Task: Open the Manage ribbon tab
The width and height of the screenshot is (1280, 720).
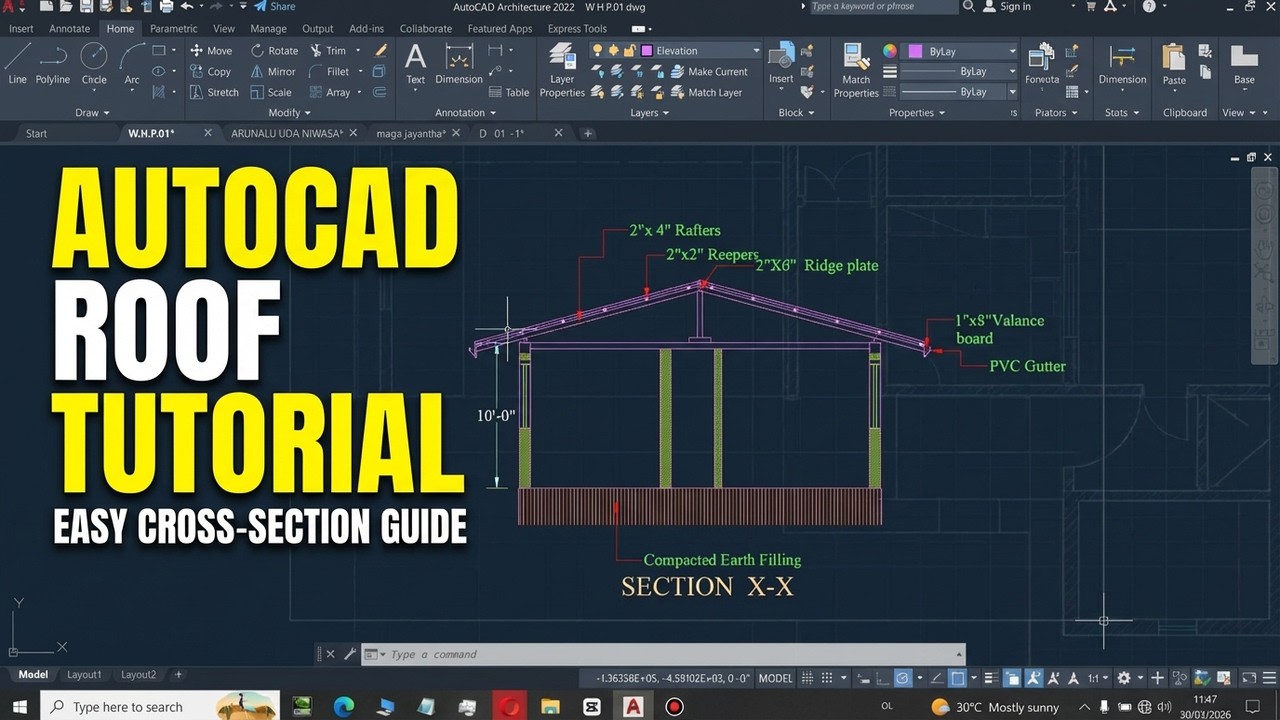Action: [268, 29]
